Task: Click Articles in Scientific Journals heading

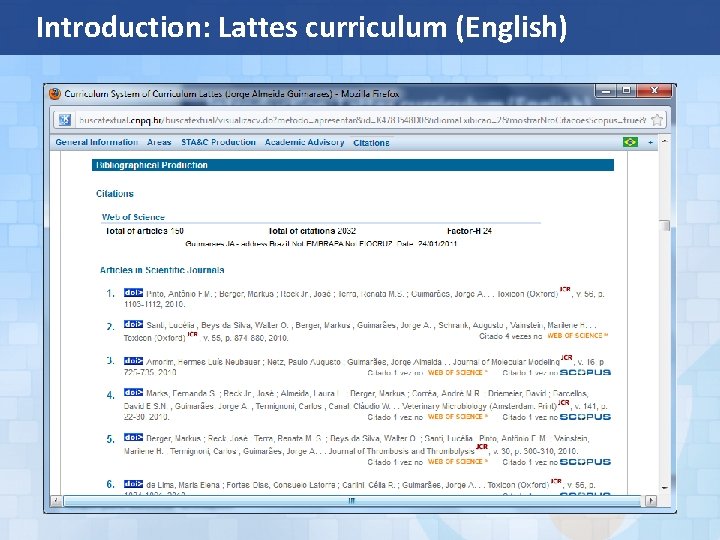Action: tap(162, 270)
